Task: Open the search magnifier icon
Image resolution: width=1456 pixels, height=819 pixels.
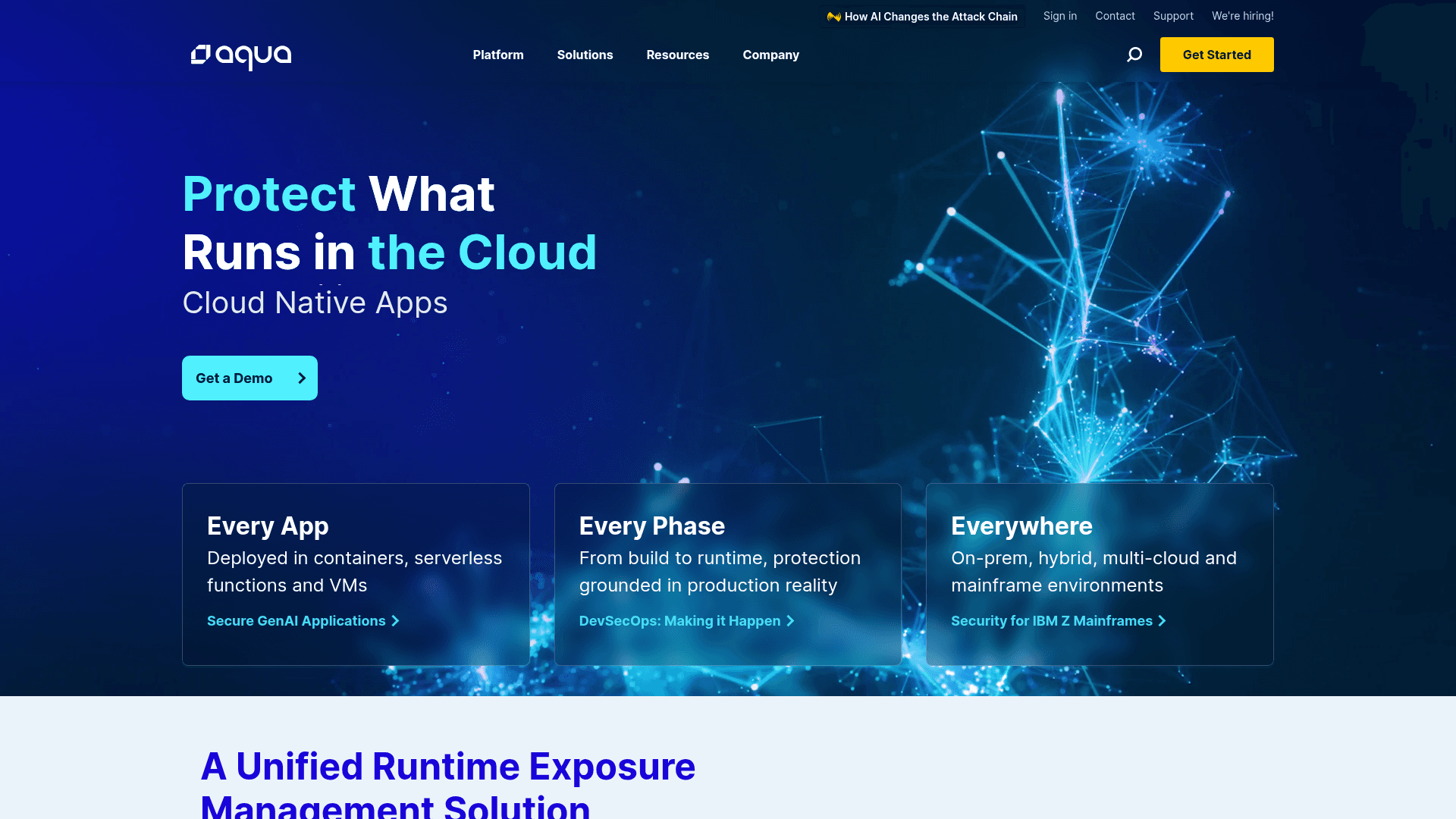Action: (x=1134, y=55)
